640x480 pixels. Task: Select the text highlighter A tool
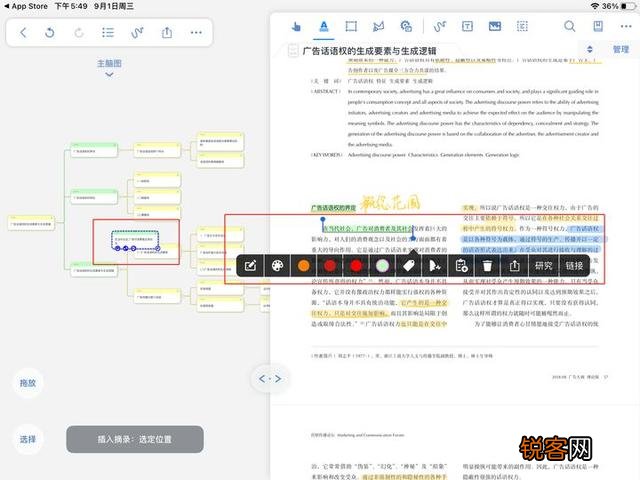coord(324,27)
